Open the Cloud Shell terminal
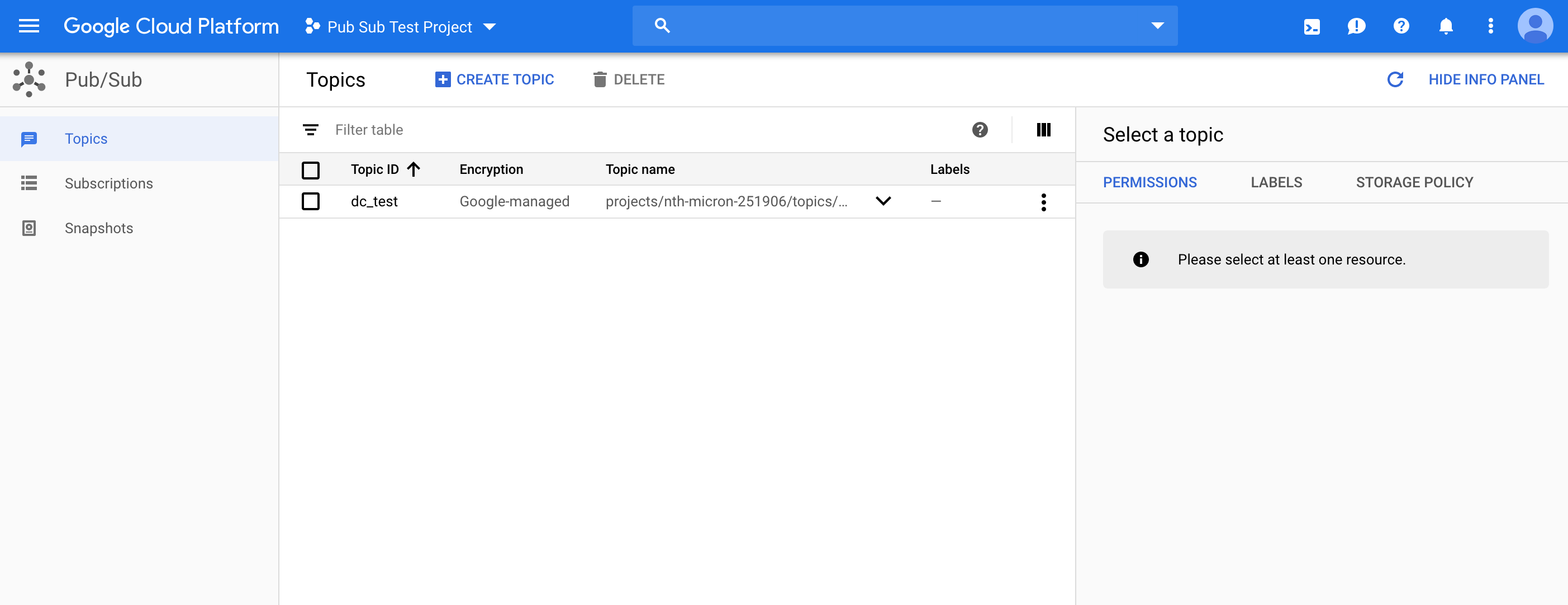 (1312, 26)
